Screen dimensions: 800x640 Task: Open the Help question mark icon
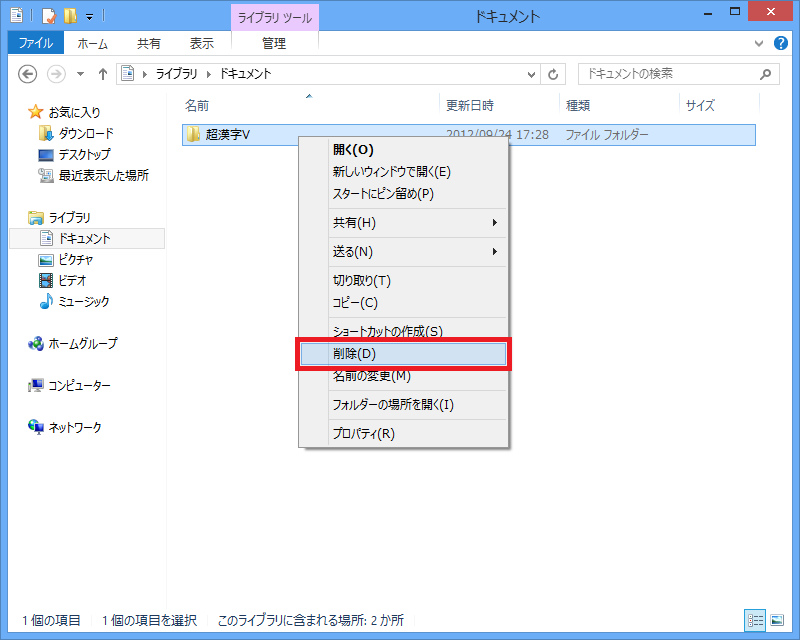coord(781,44)
